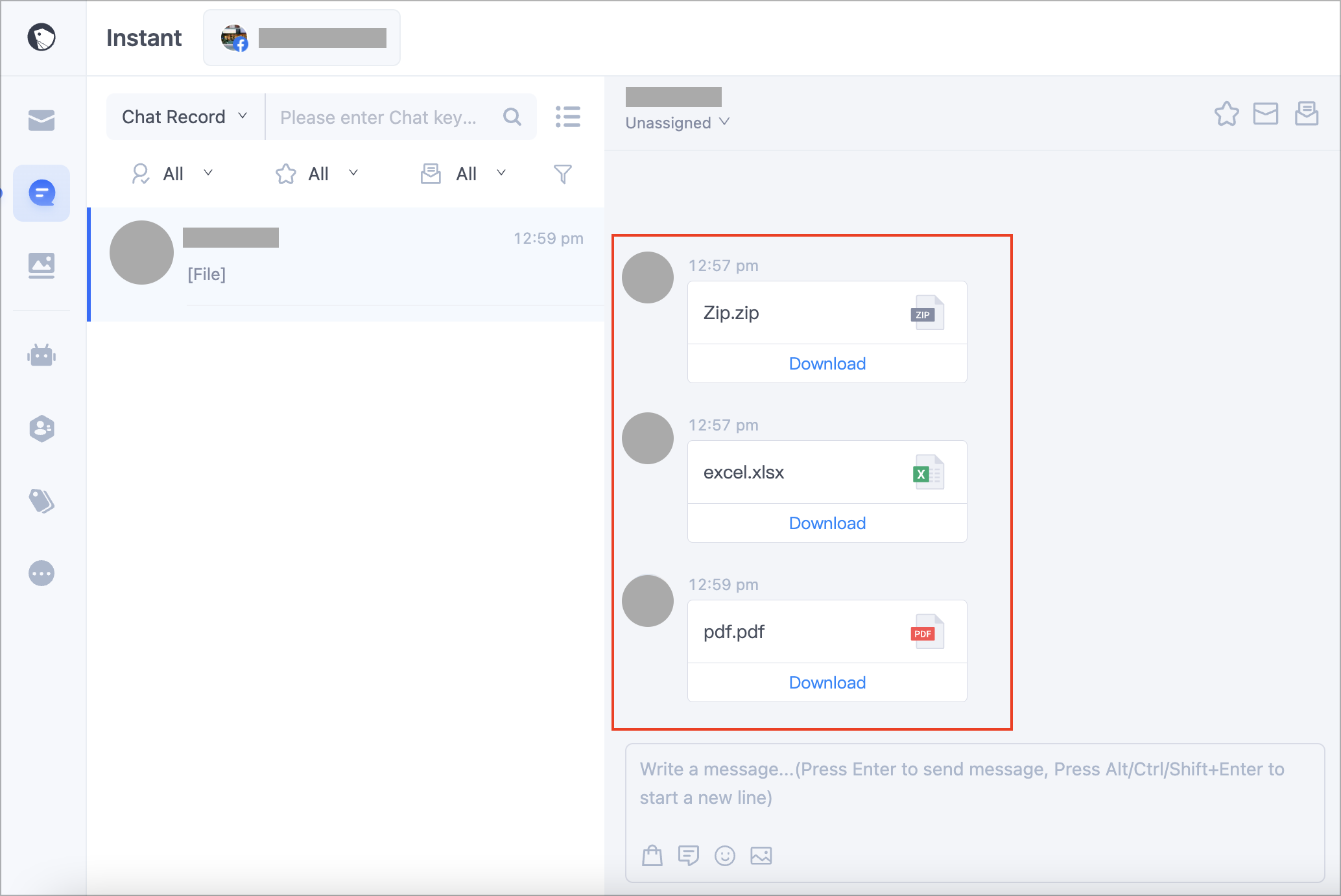Click the Write a message text area
This screenshot has width=1341, height=896.
click(x=975, y=813)
